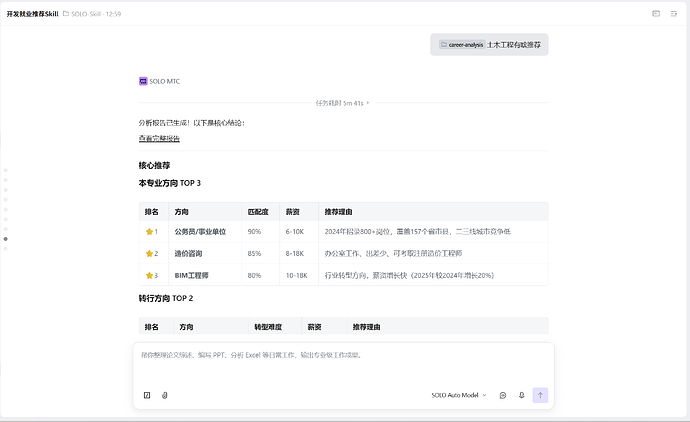Open the 查看完整报告 link
This screenshot has width=690, height=422.
click(159, 139)
